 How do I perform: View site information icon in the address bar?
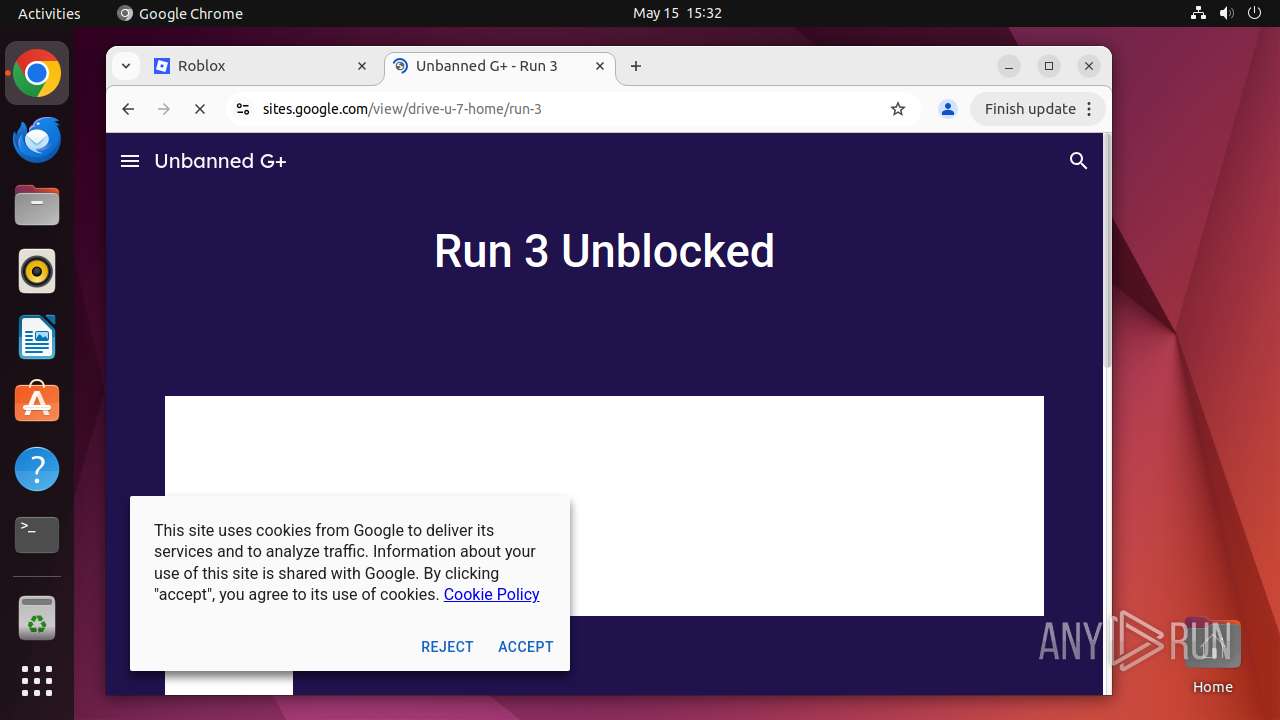(x=242, y=109)
